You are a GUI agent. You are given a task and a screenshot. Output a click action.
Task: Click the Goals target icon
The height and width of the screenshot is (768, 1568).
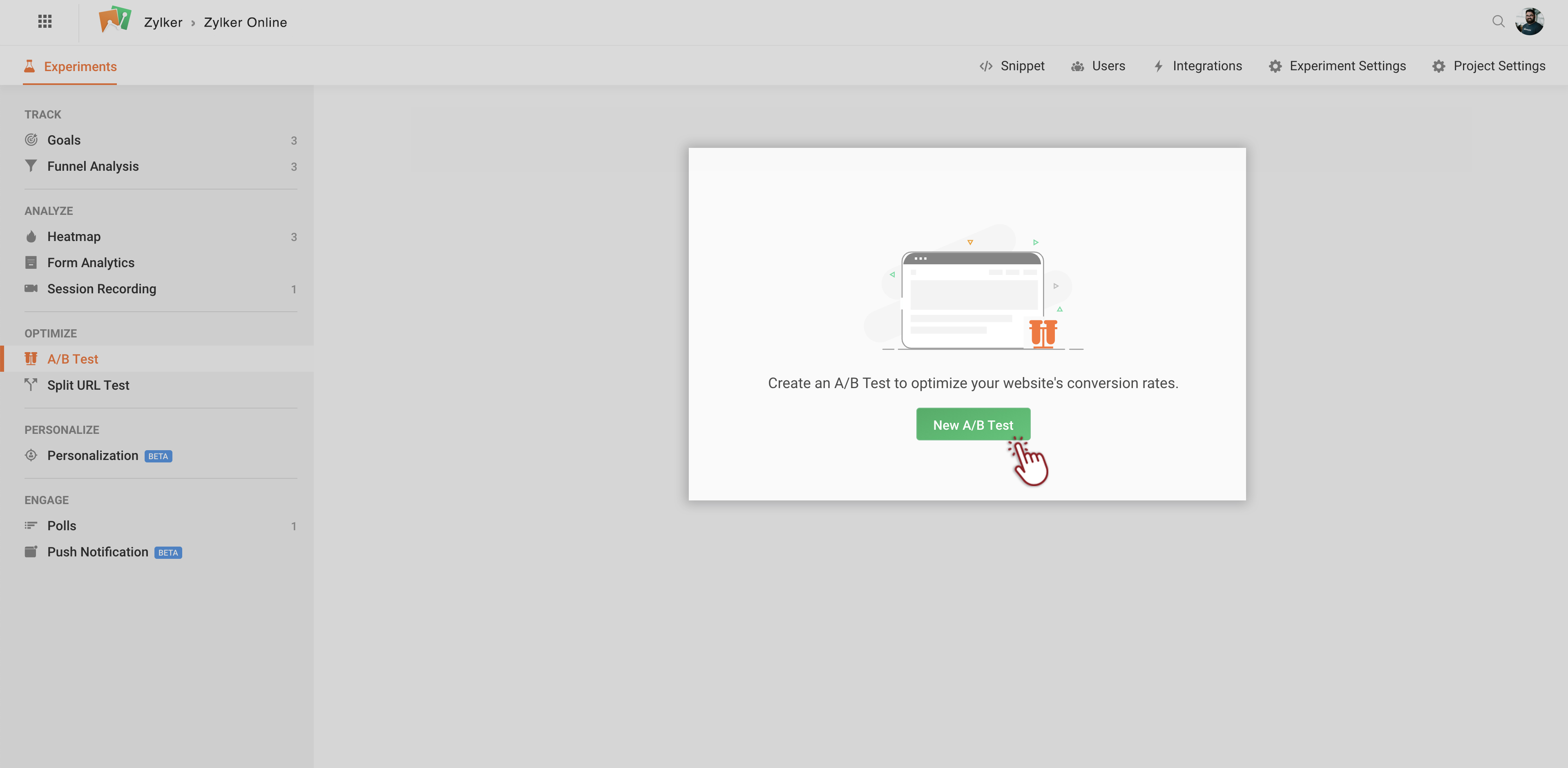click(31, 140)
